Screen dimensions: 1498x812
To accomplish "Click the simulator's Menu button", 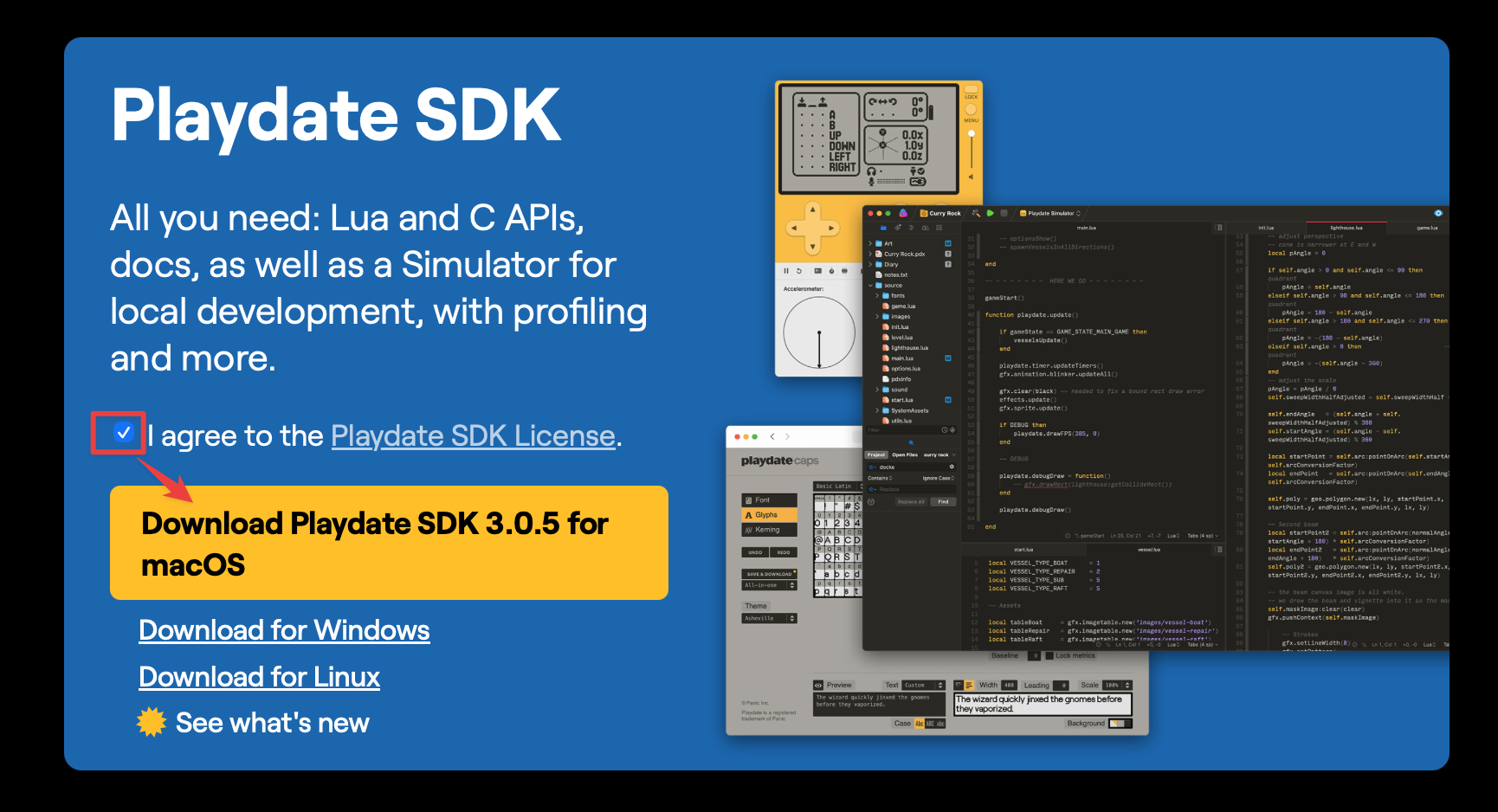I will pyautogui.click(x=971, y=109).
